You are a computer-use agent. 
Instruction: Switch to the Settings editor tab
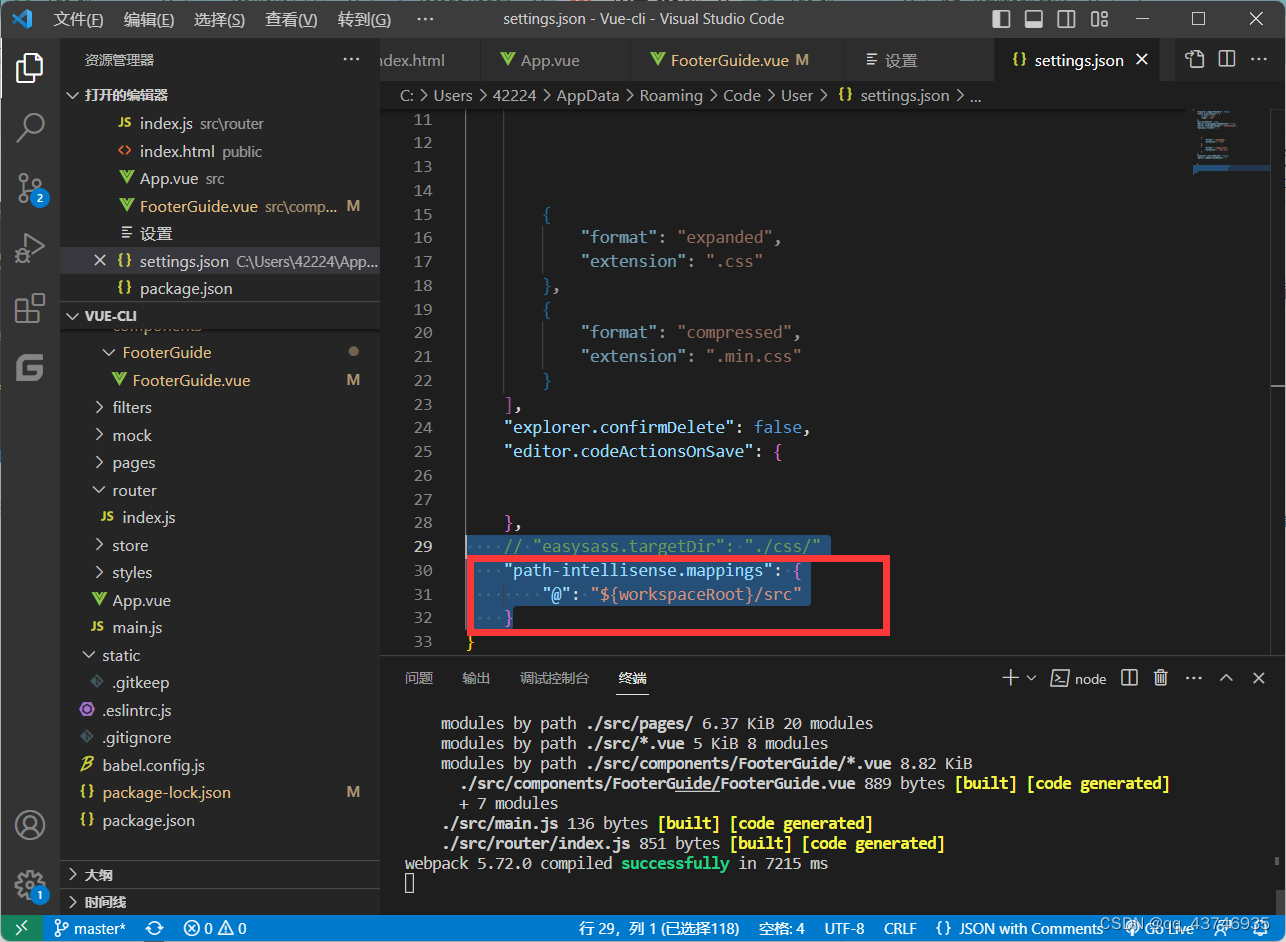919,60
